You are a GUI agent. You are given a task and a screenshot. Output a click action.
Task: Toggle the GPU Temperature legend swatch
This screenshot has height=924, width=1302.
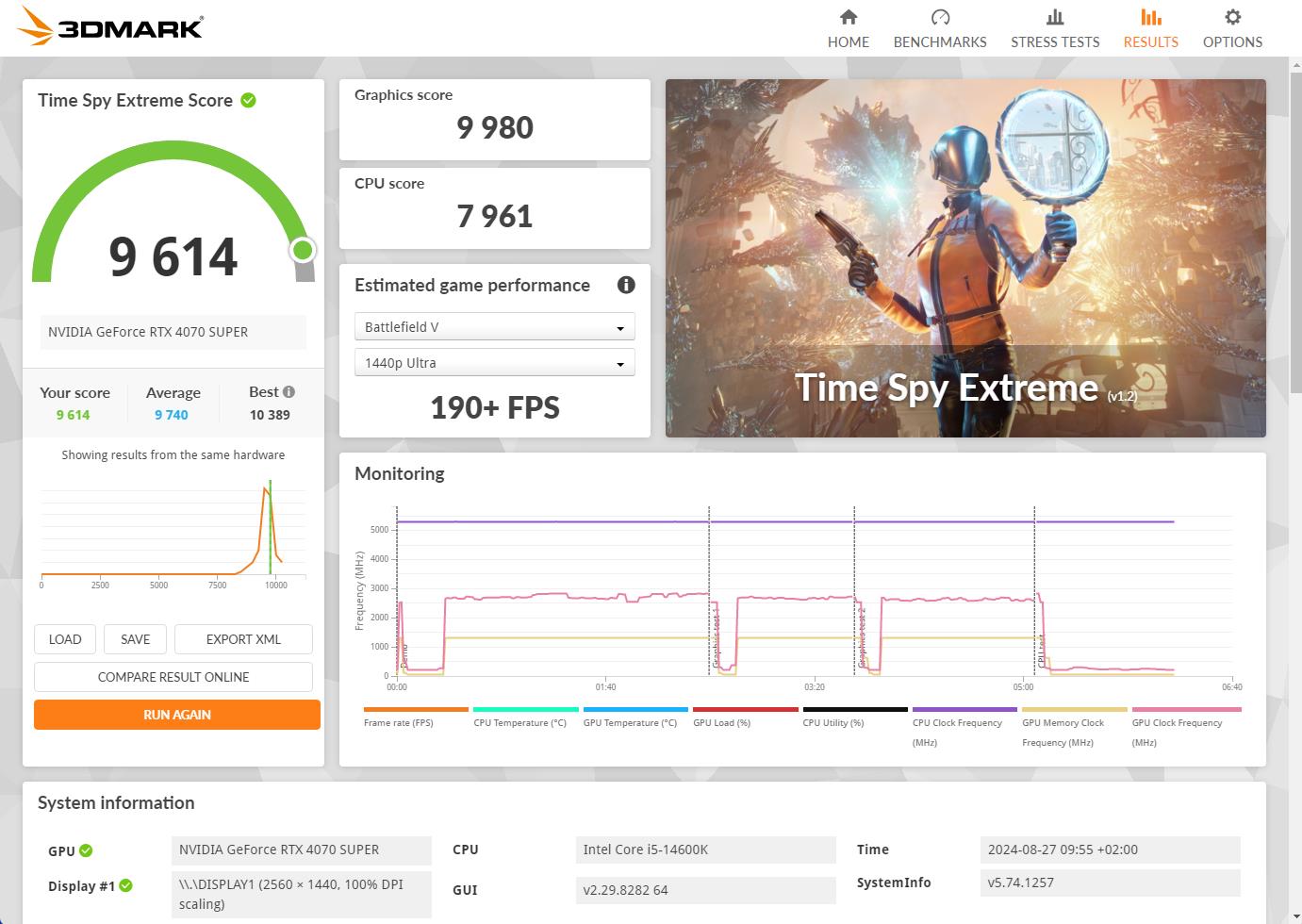coord(635,709)
